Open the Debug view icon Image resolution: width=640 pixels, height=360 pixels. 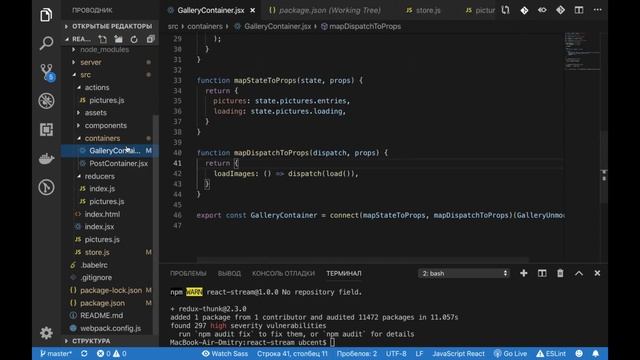point(46,101)
